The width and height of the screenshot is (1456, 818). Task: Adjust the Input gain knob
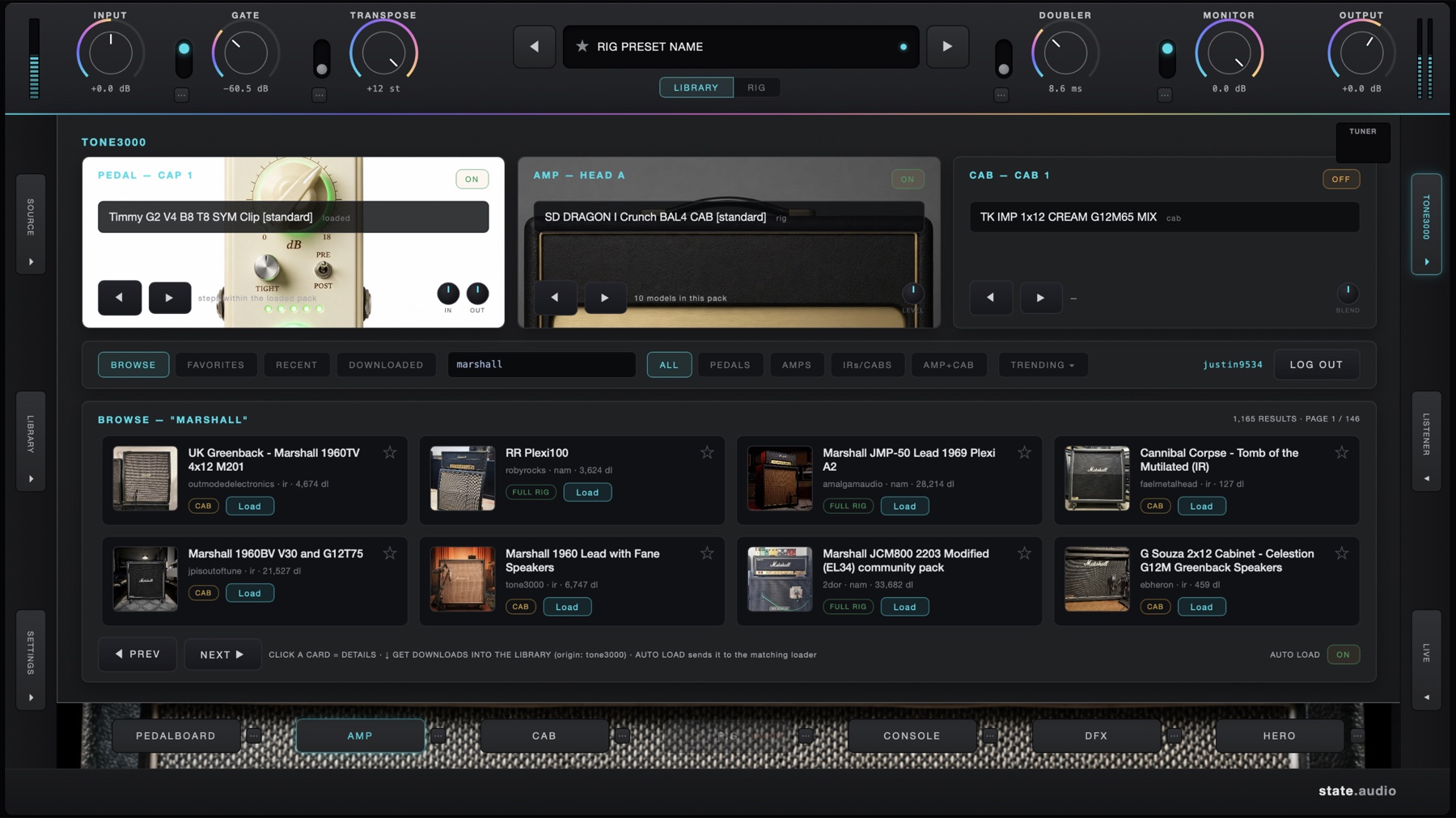point(110,53)
